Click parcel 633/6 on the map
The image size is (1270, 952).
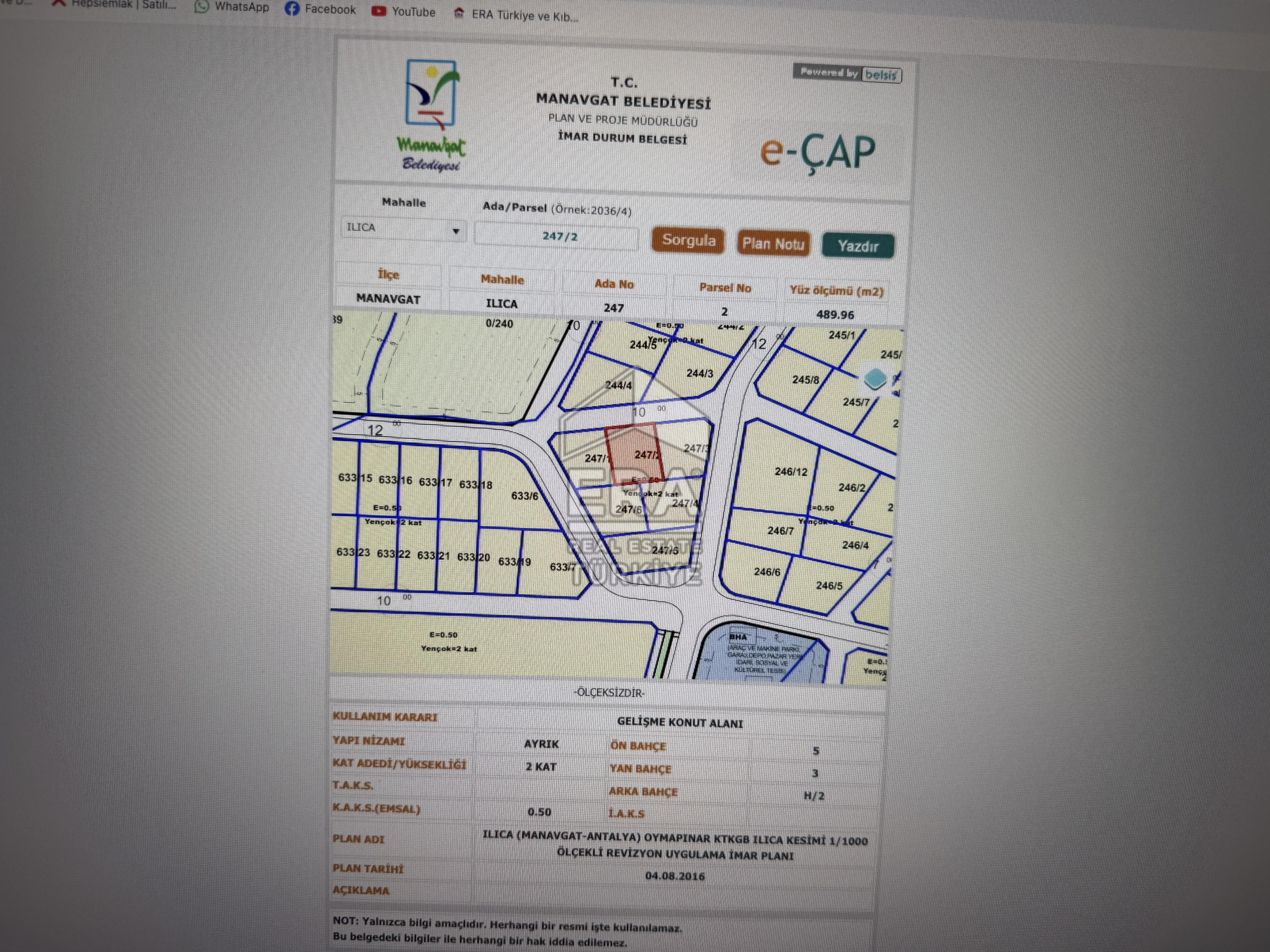click(x=525, y=496)
